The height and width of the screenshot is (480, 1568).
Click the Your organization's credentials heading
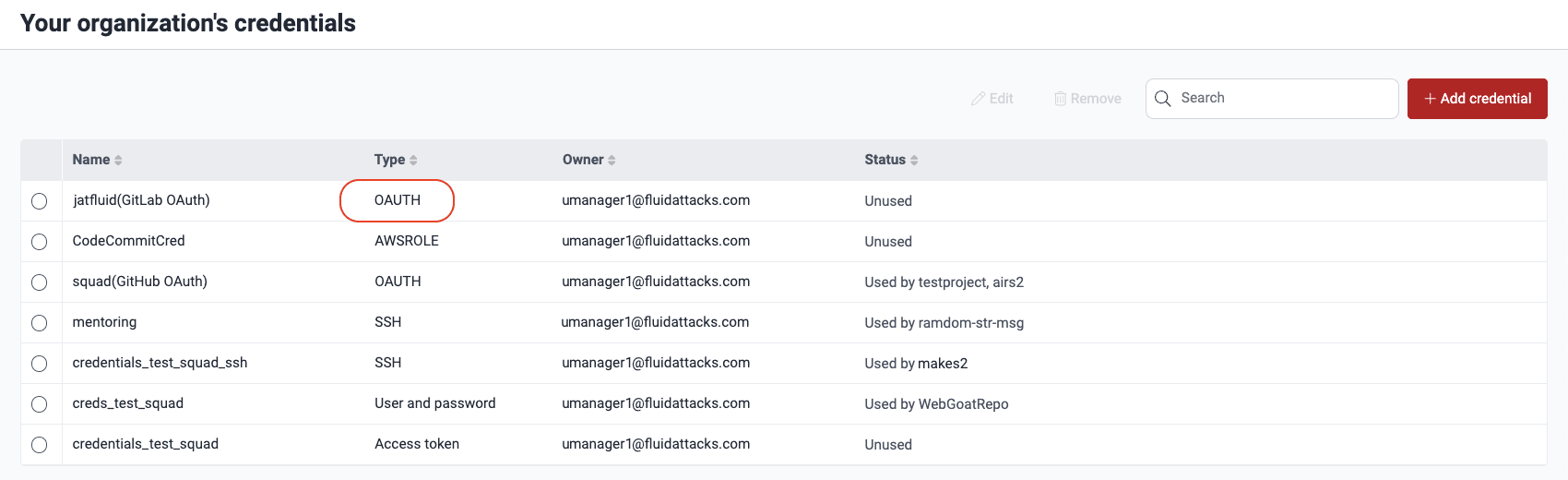(188, 23)
